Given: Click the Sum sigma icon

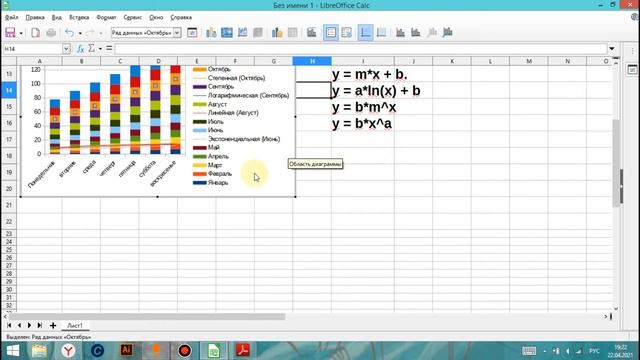Looking at the screenshot, I should coord(91,49).
